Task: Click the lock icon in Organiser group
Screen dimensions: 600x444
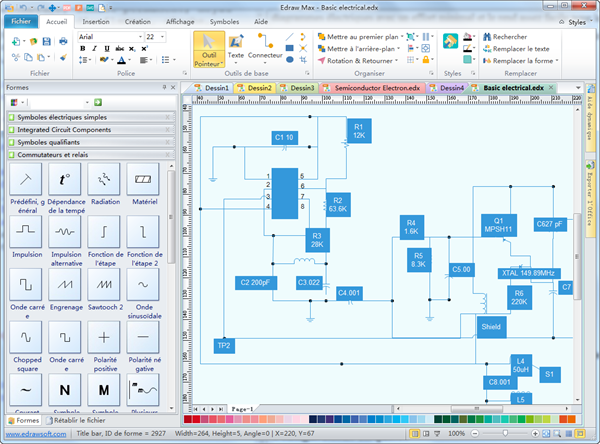Action: (426, 59)
